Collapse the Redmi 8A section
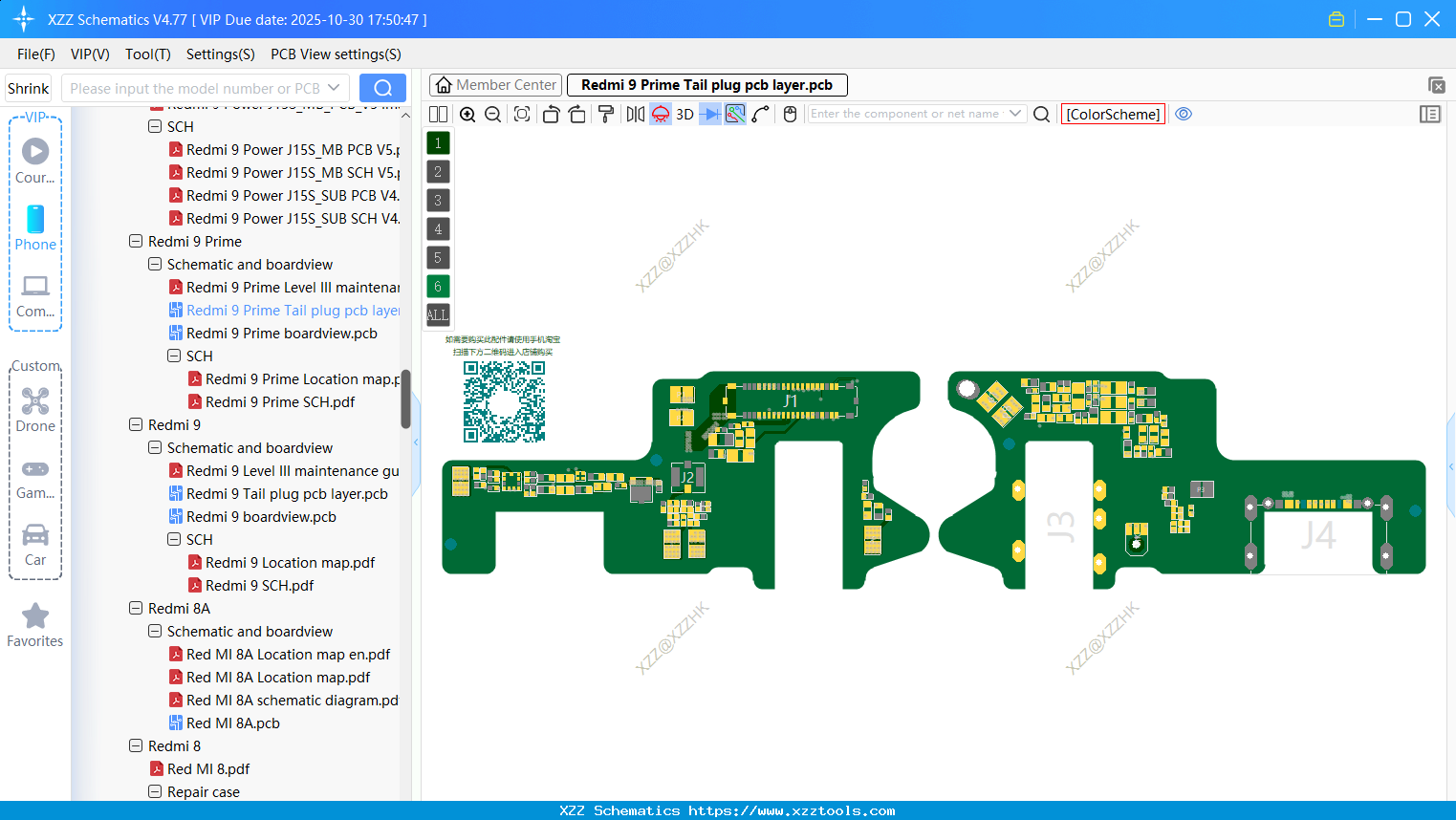This screenshot has height=820, width=1456. (x=136, y=608)
